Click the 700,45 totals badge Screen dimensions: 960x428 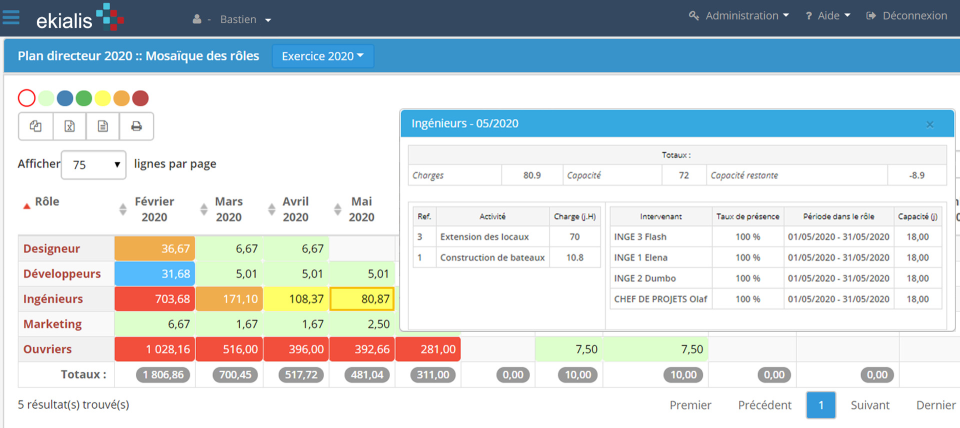click(236, 375)
